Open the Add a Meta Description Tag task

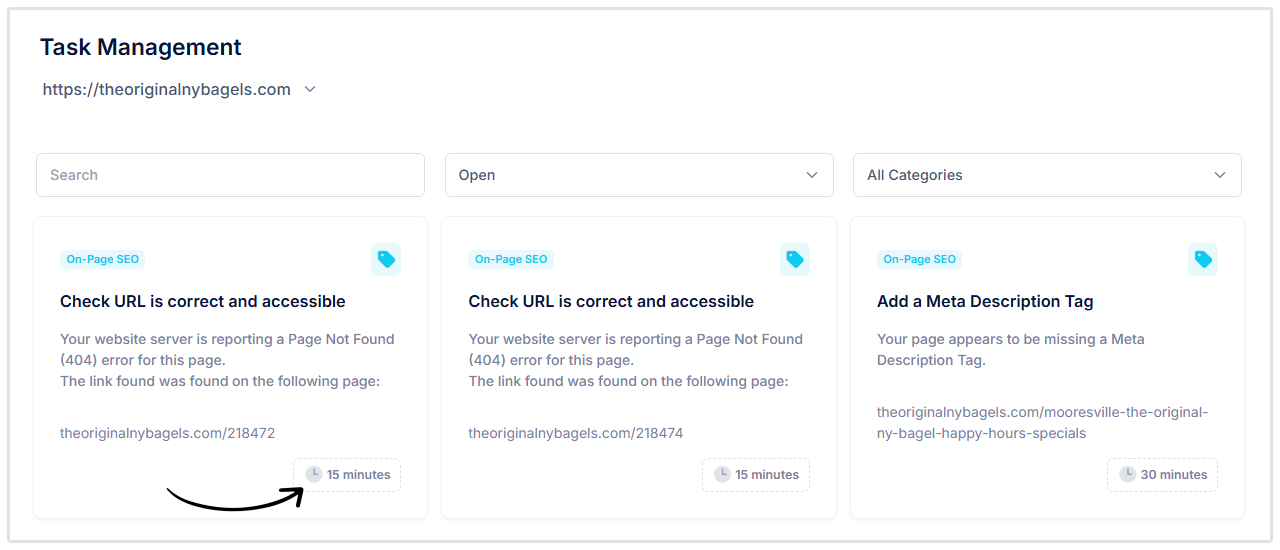coord(985,301)
